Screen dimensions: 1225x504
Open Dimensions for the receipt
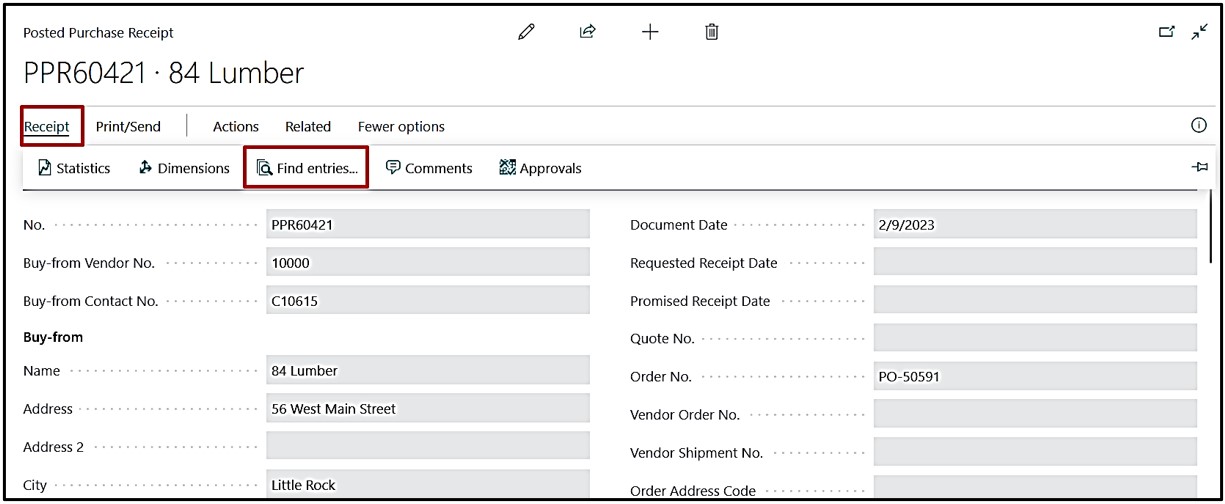pyautogui.click(x=184, y=168)
